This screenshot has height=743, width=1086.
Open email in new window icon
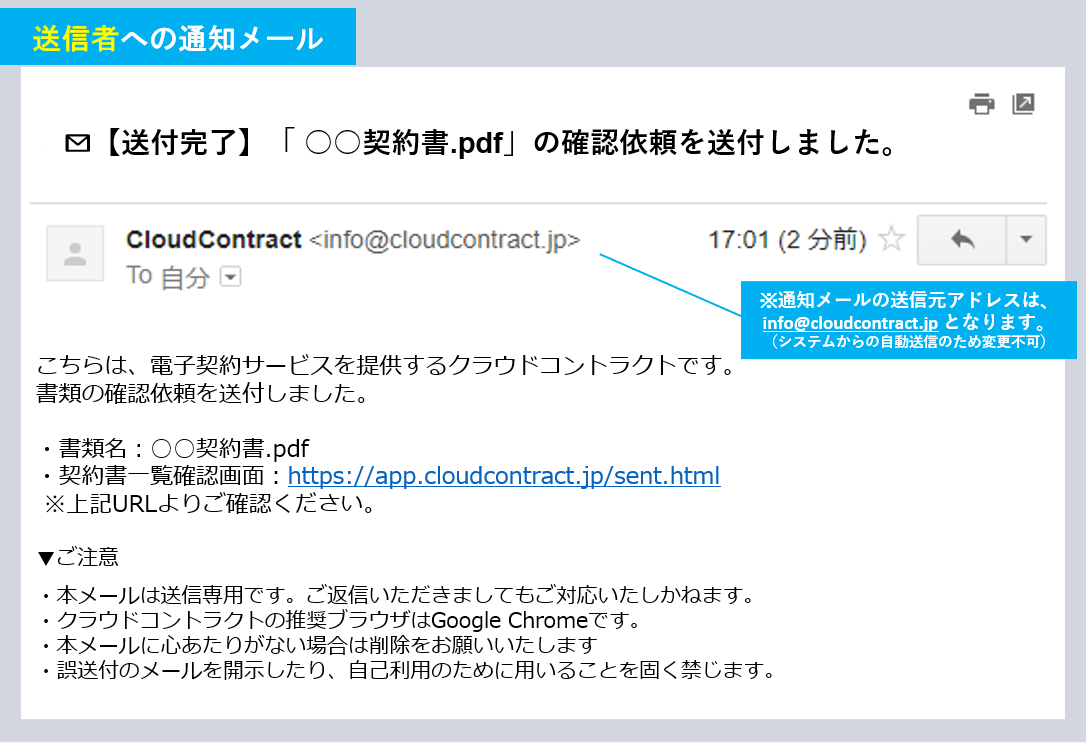(1024, 104)
